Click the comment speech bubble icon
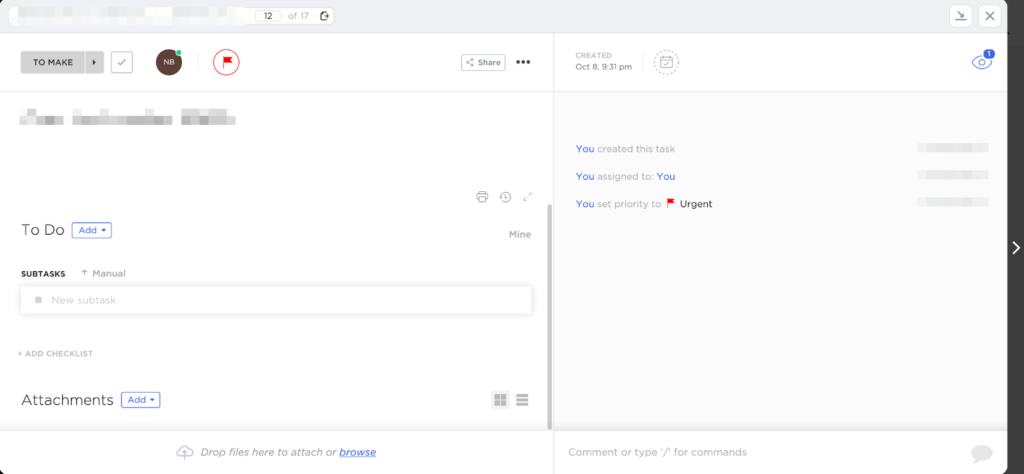The image size is (1024, 474). (x=981, y=452)
